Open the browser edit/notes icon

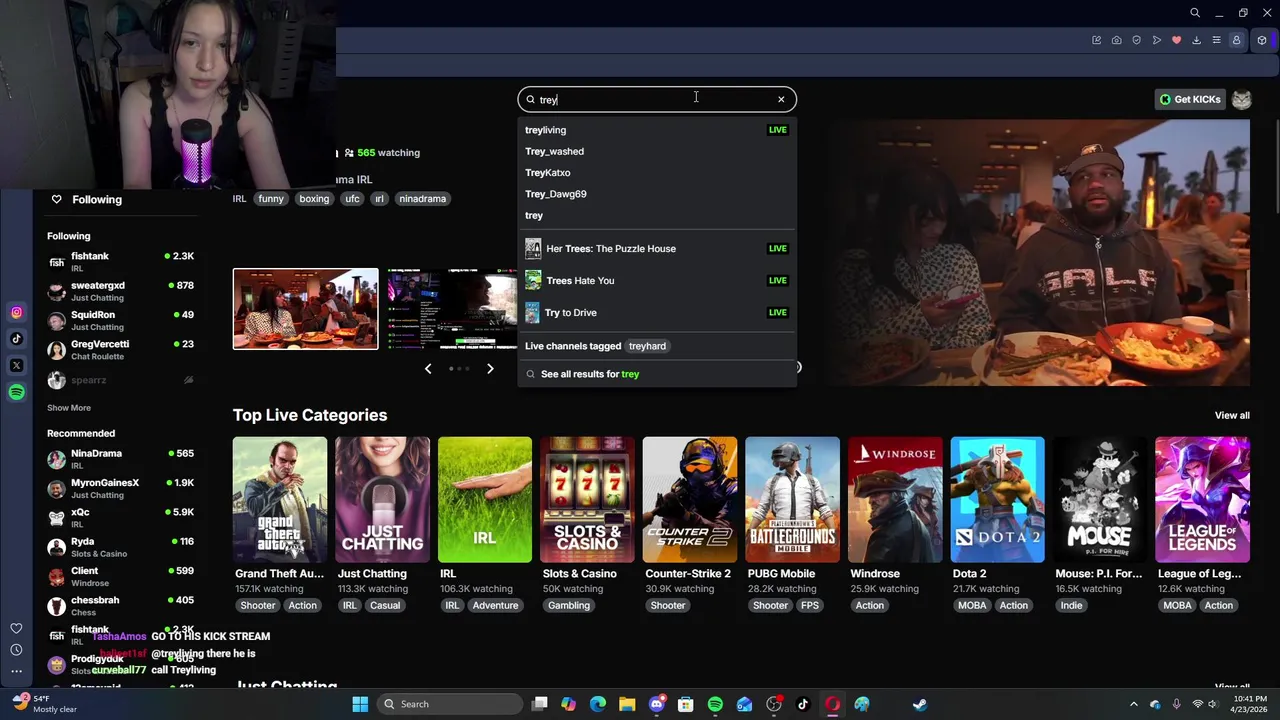(1096, 40)
